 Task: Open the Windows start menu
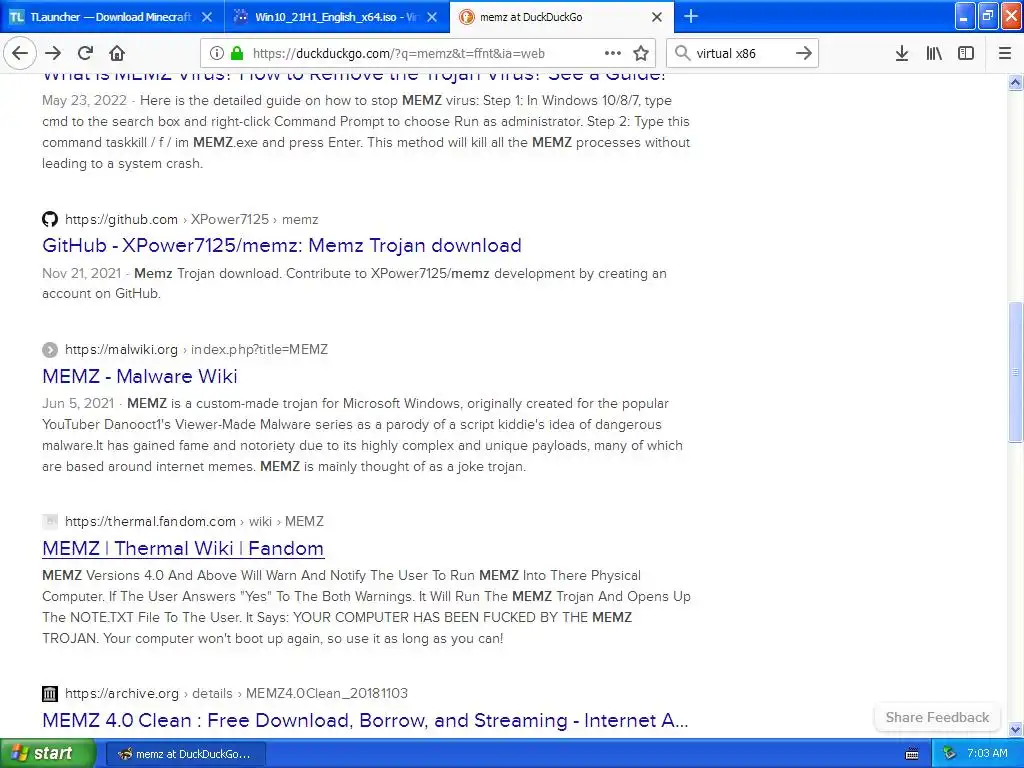[47, 753]
